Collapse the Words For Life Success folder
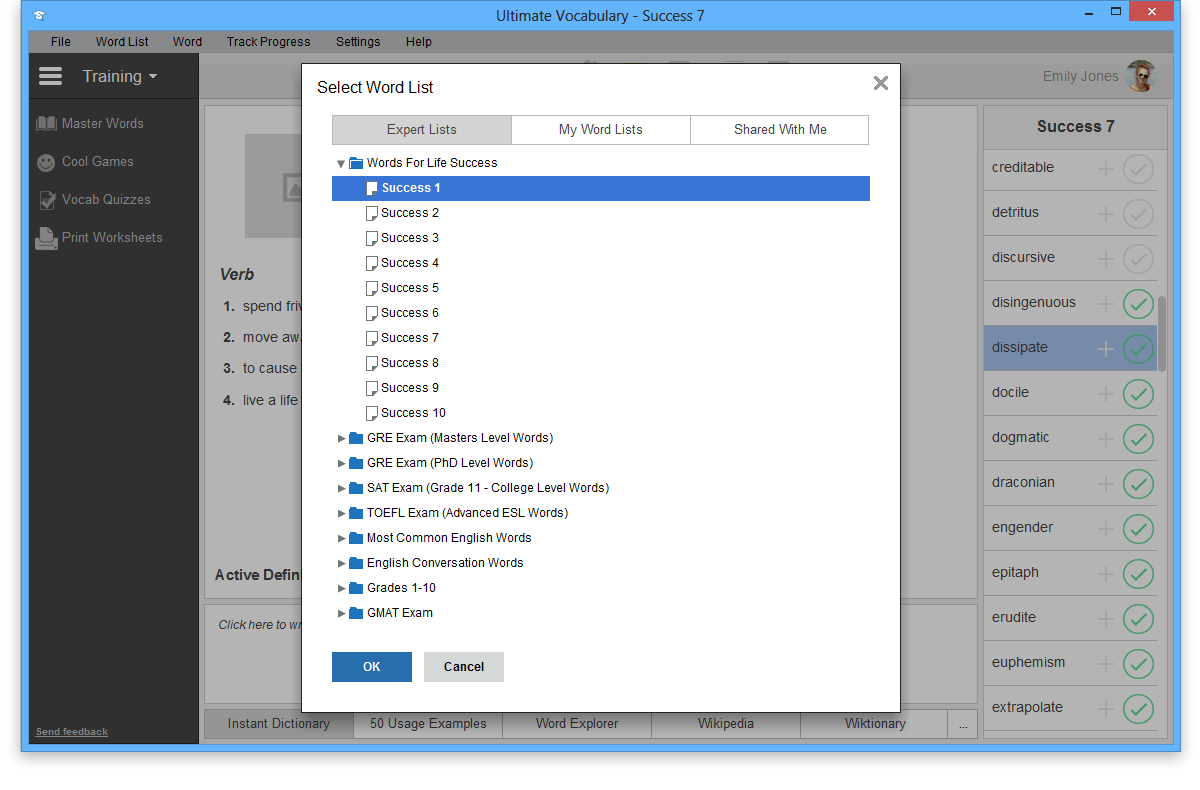The width and height of the screenshot is (1200, 790). [x=341, y=163]
